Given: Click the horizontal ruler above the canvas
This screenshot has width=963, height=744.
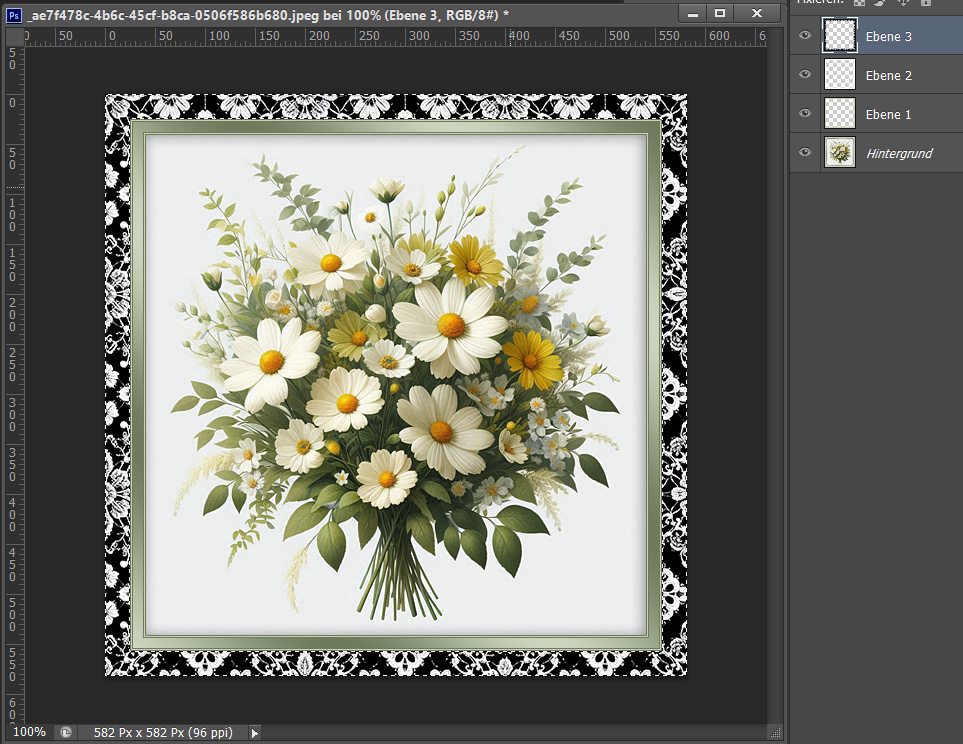Looking at the screenshot, I should coord(395,37).
